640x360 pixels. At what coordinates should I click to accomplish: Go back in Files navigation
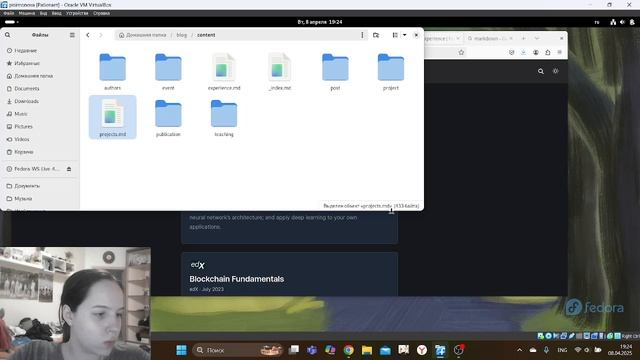click(88, 35)
